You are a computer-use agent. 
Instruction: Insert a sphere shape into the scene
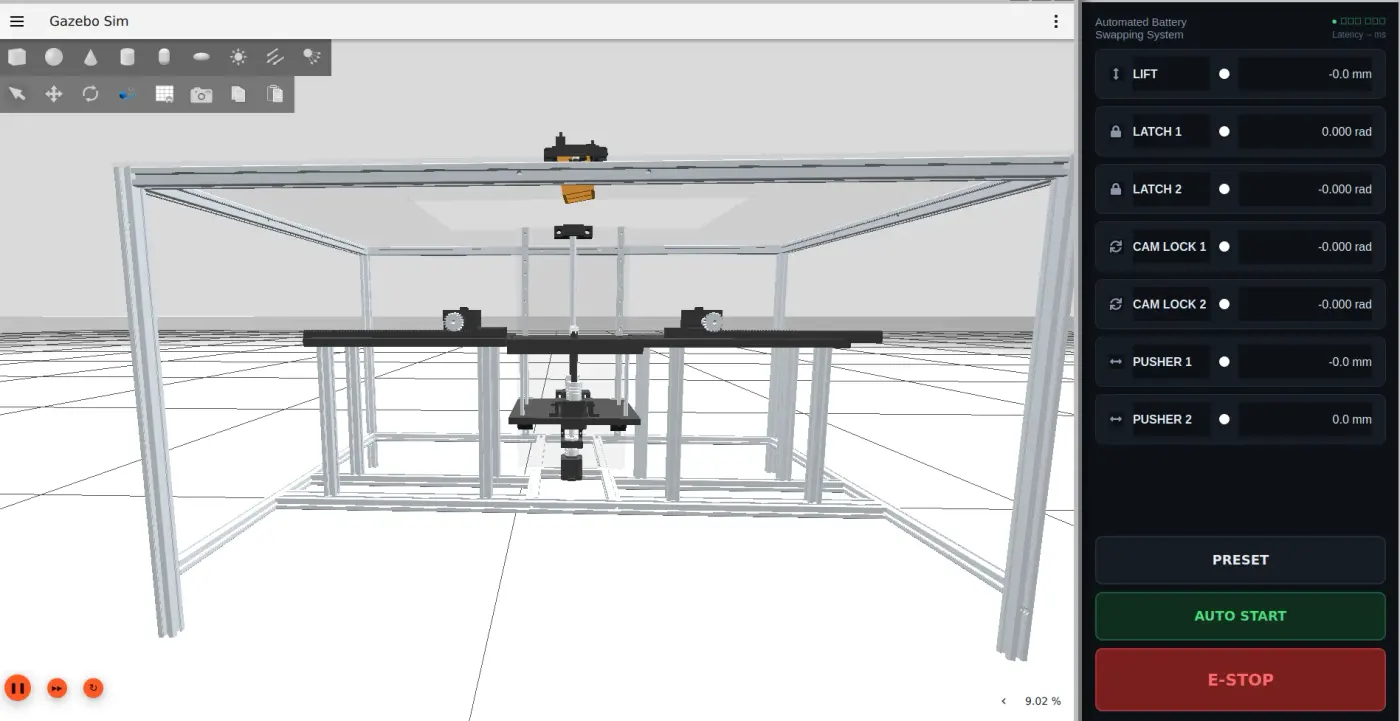[54, 57]
